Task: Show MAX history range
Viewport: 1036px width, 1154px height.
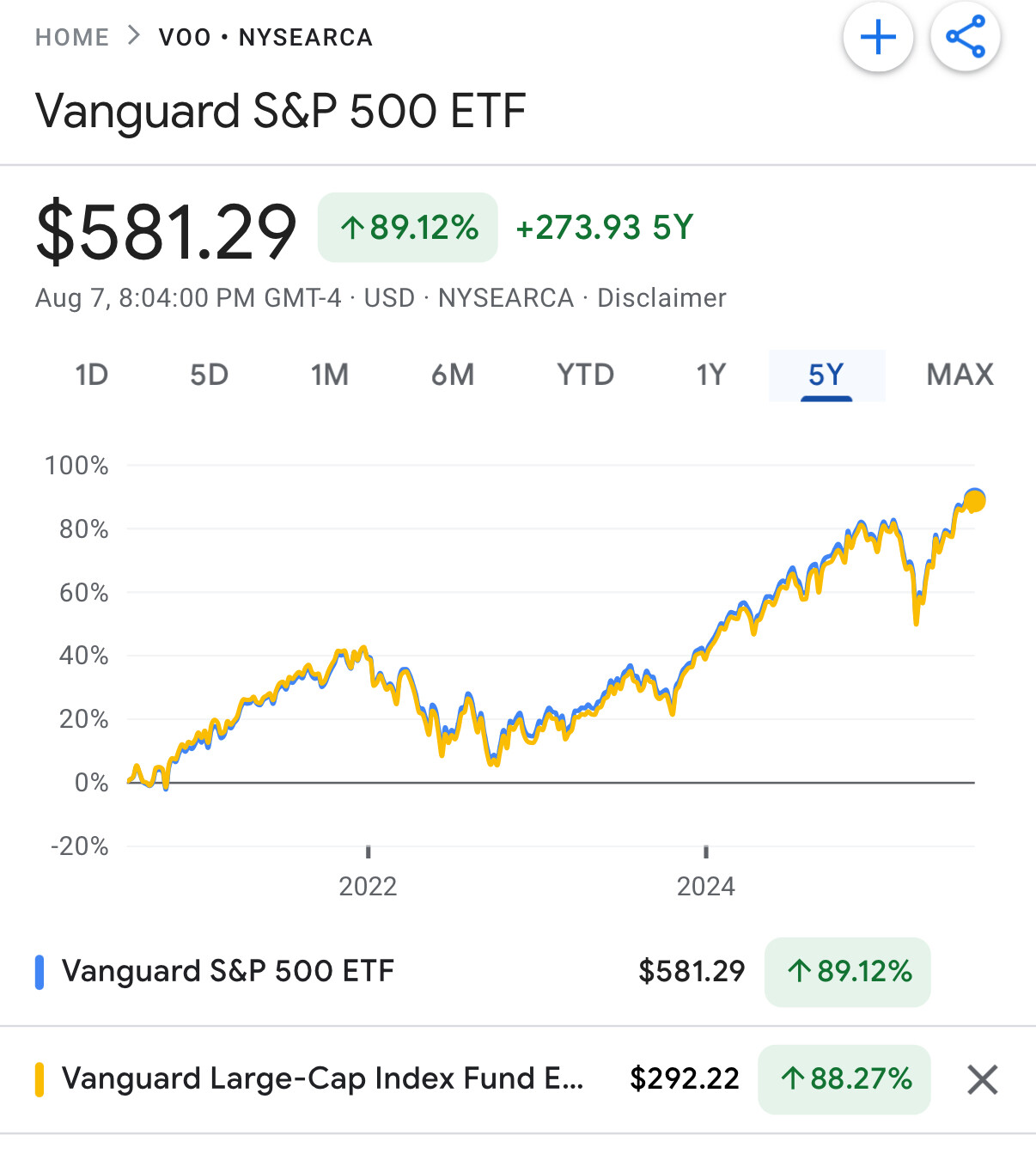Action: coord(960,375)
